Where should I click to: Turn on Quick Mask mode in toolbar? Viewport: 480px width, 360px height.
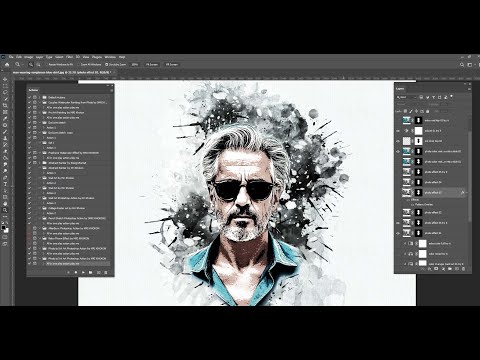tap(5, 237)
